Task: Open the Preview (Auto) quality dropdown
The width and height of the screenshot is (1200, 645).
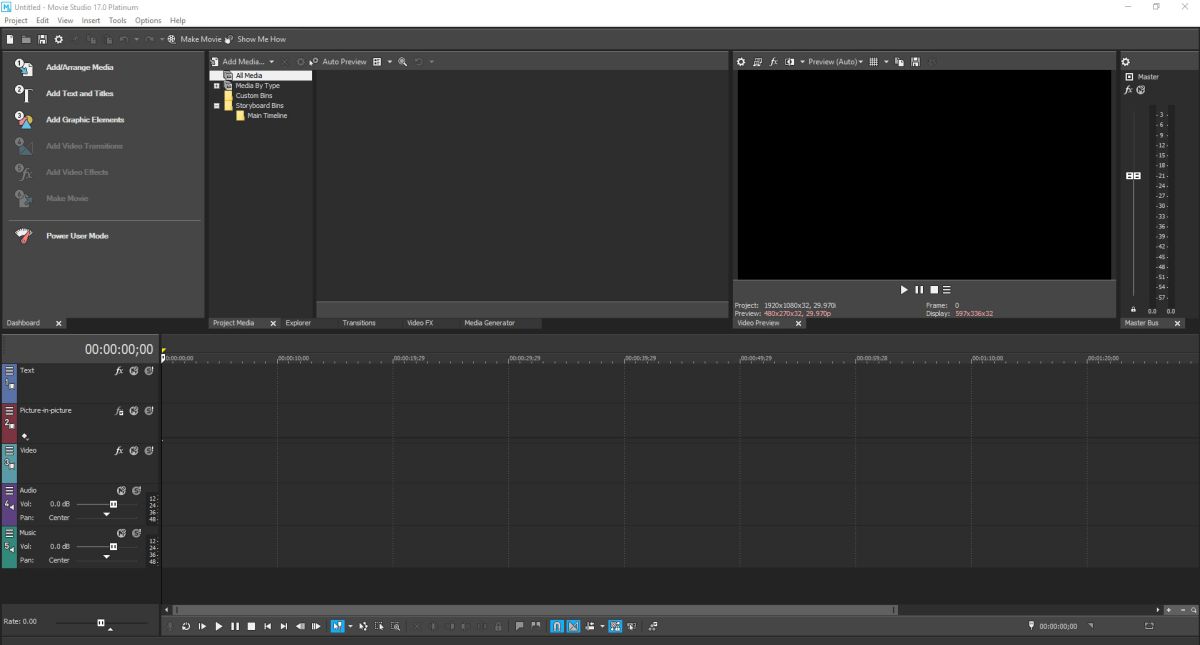Action: click(835, 62)
